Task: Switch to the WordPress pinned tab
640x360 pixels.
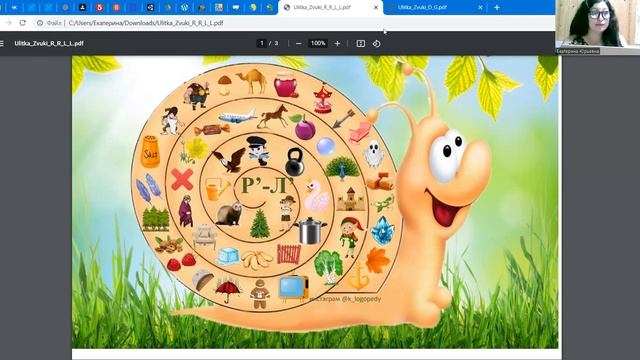Action: 184,7
